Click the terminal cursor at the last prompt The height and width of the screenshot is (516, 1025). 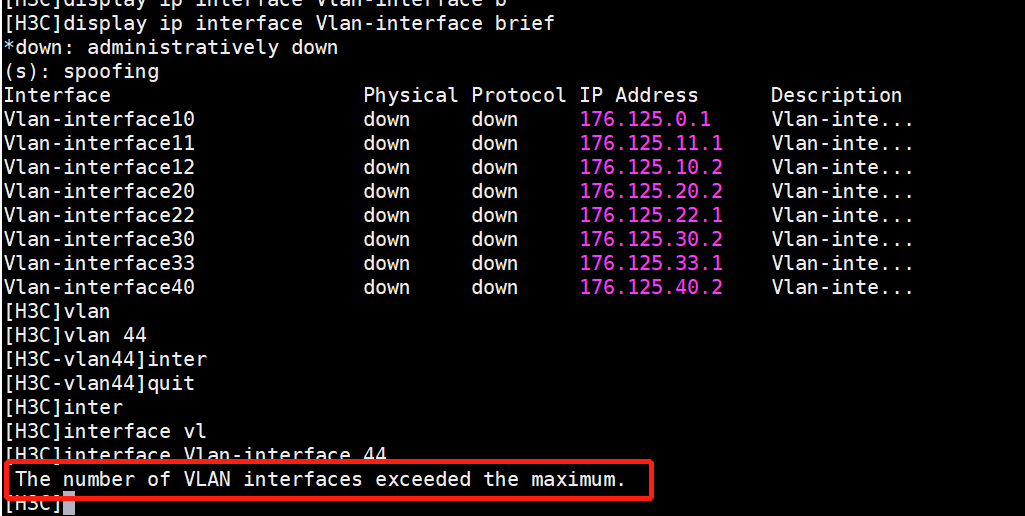(x=69, y=504)
